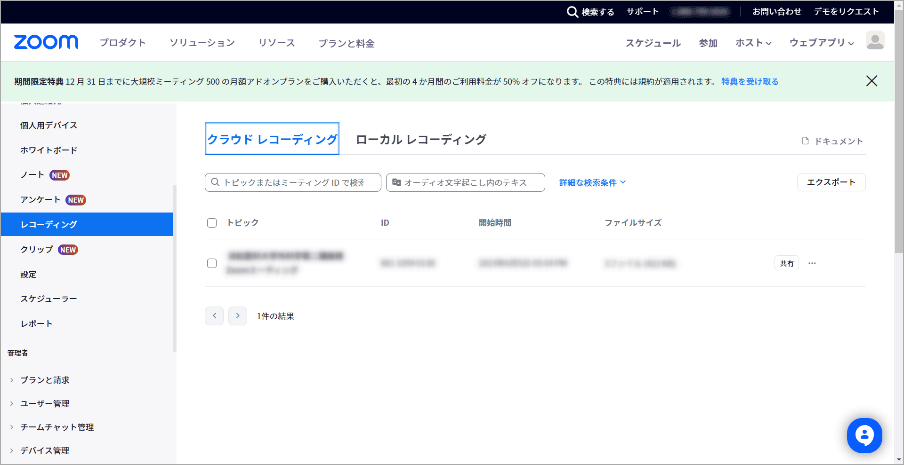Viewport: 904px width, 465px height.
Task: Open the ウェブアプリ dropdown menu
Action: [822, 43]
